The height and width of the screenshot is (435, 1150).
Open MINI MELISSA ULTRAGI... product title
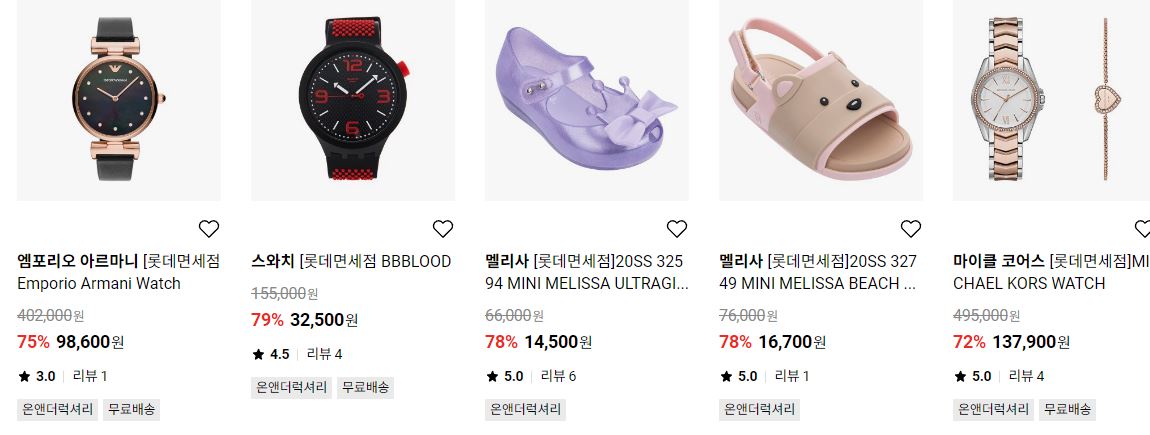click(587, 272)
